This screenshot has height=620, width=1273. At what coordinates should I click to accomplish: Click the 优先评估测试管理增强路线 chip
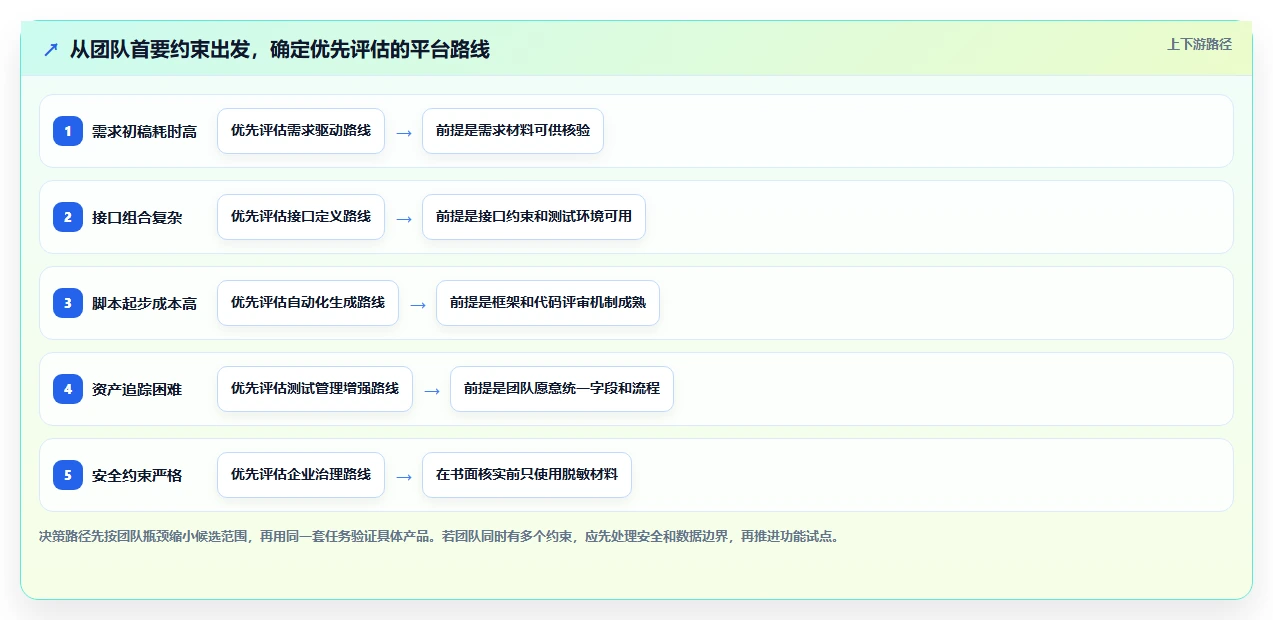point(315,389)
